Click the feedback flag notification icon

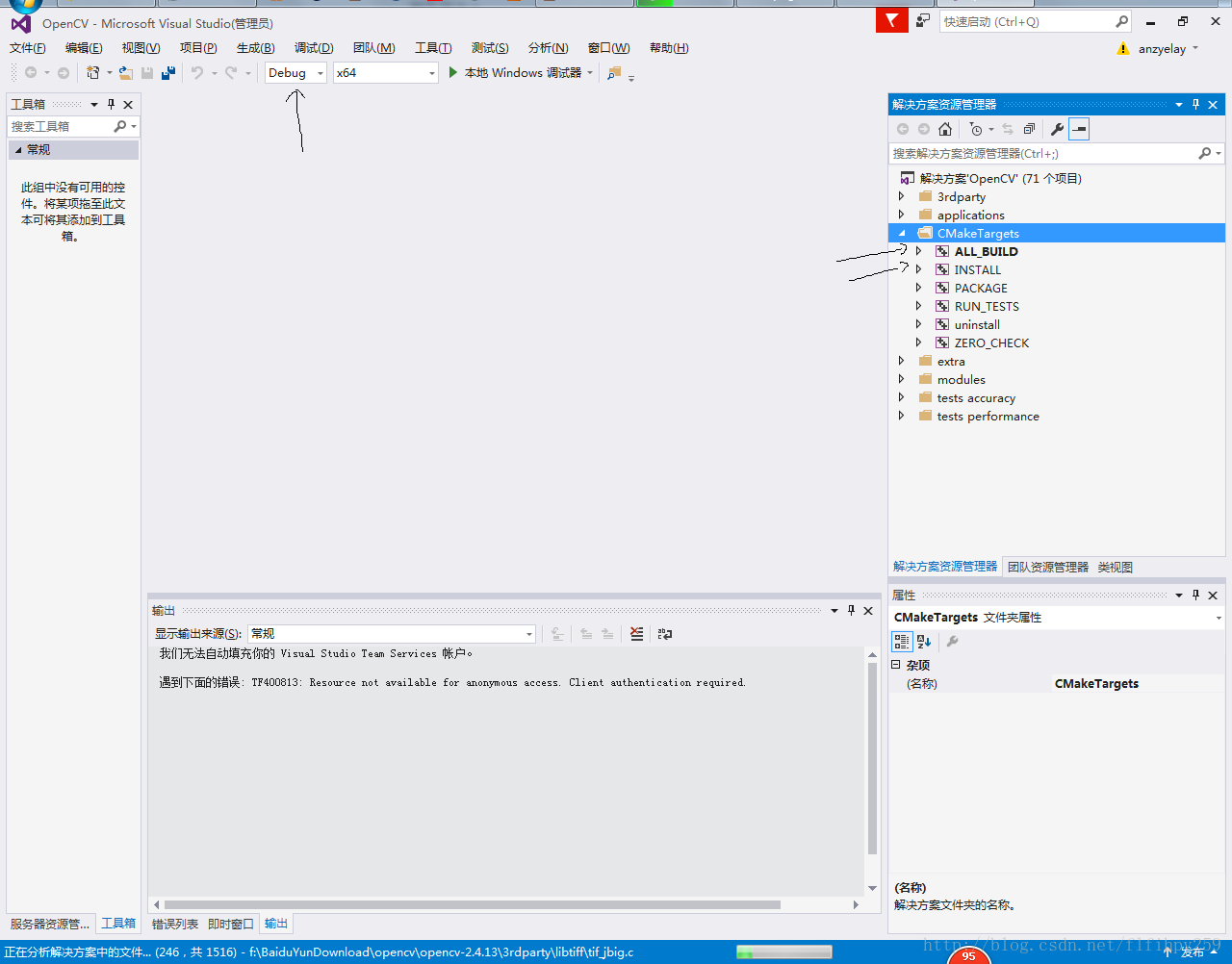coord(892,20)
